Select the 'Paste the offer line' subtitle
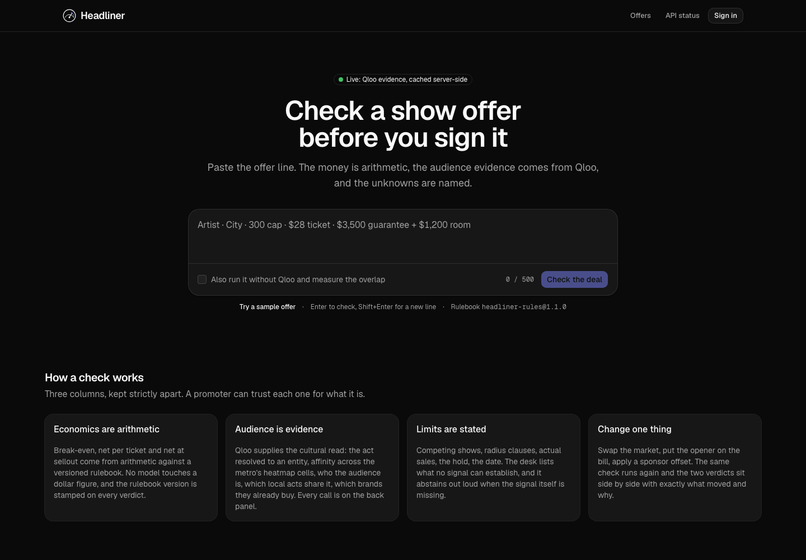Image resolution: width=806 pixels, height=560 pixels. 403,175
